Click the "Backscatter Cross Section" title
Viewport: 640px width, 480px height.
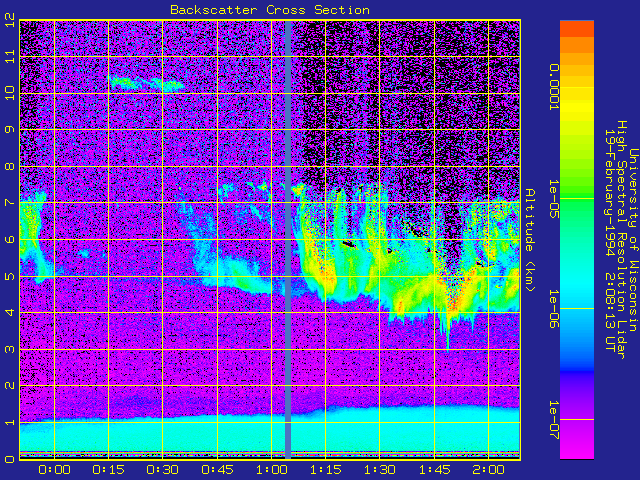[270, 10]
